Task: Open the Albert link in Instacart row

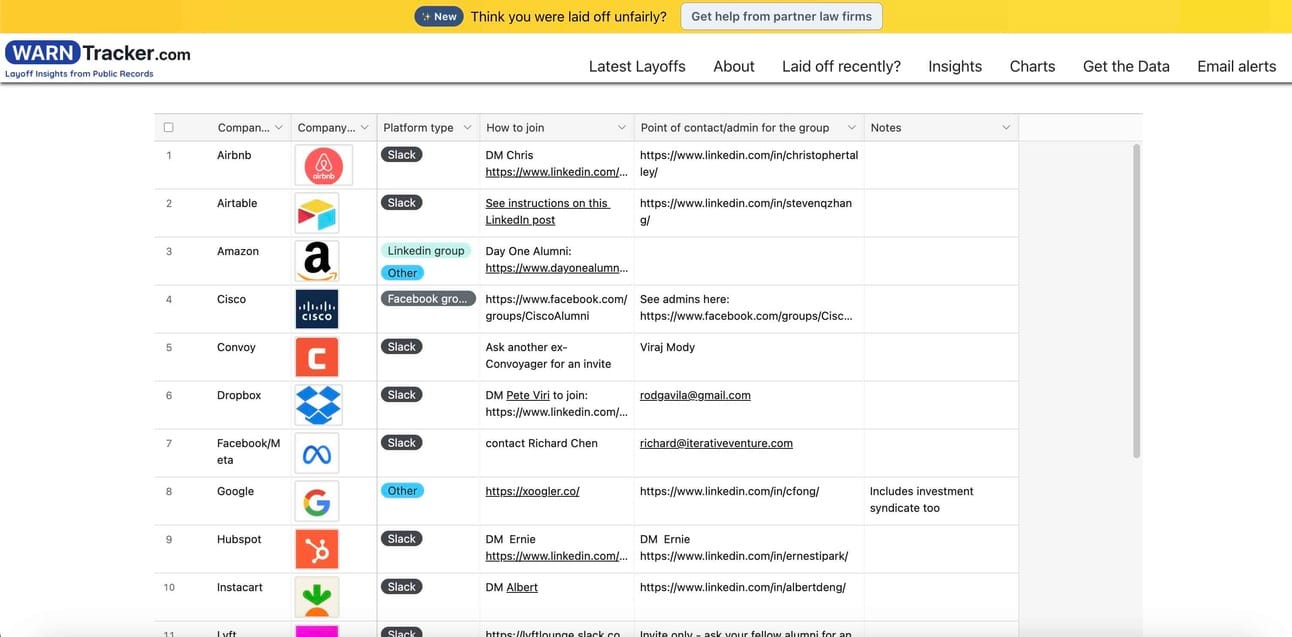Action: click(x=522, y=587)
